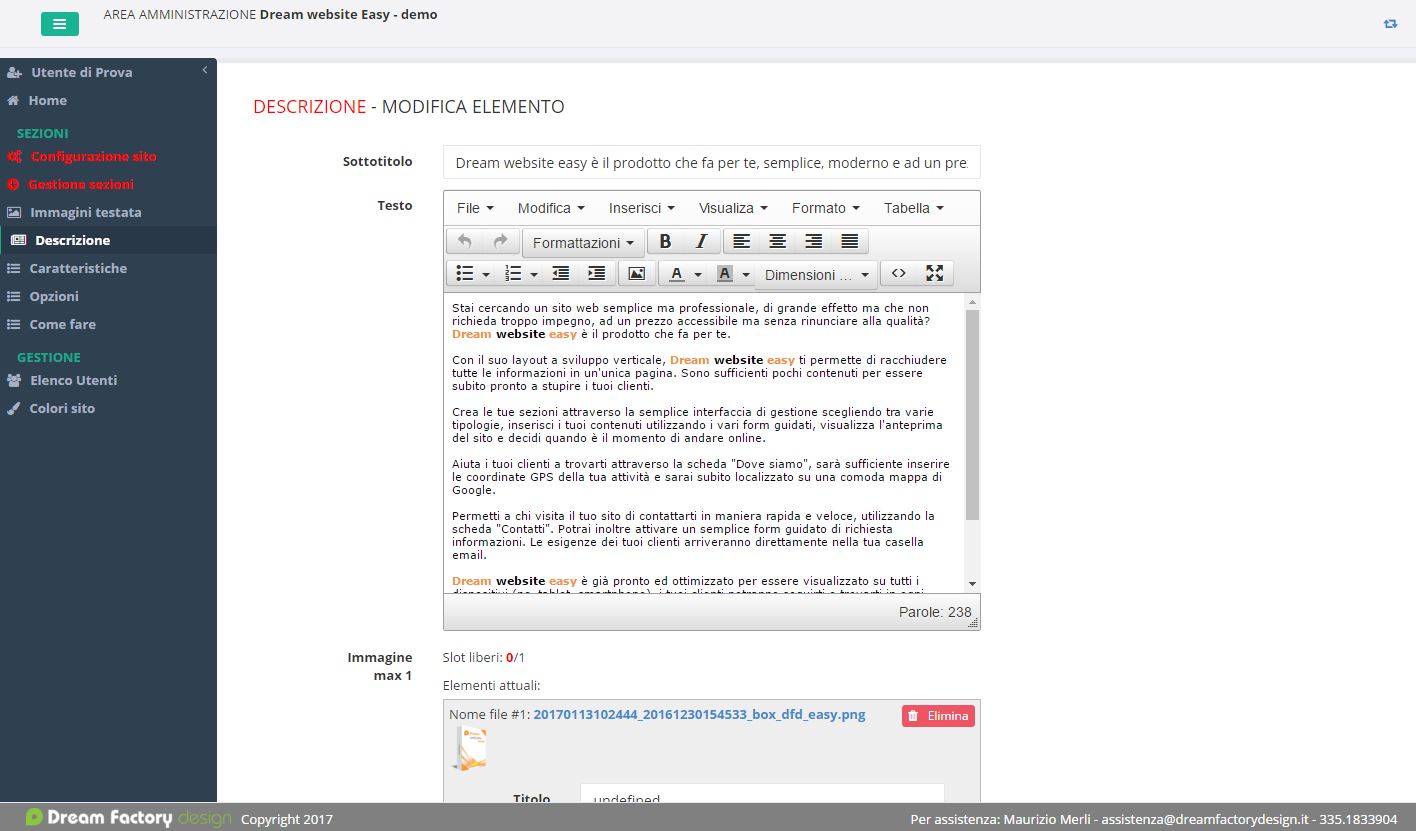1416x831 pixels.
Task: Open the Inserisci menu
Action: point(642,208)
